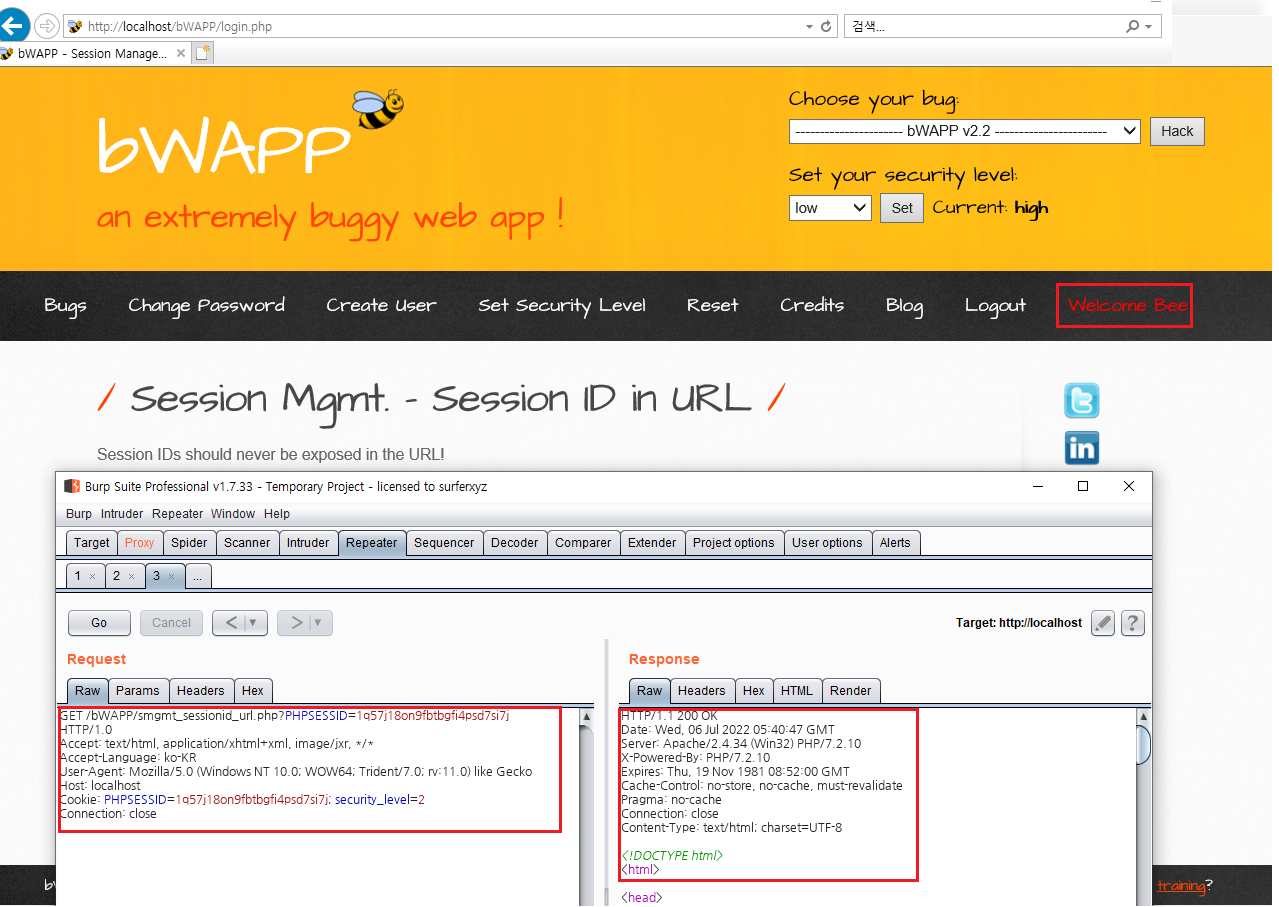Open the new tab button in browser
Viewport: 1279px width, 907px height.
(x=204, y=53)
